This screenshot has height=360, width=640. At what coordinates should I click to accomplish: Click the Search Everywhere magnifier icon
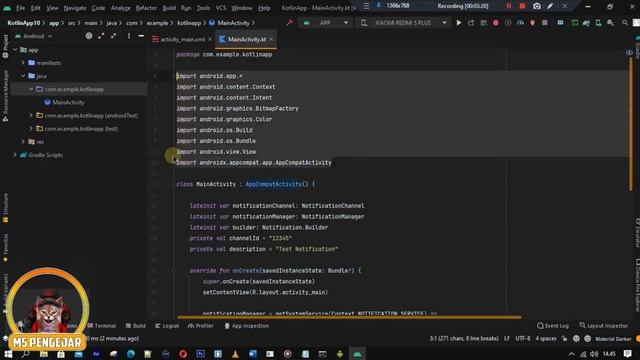click(x=625, y=23)
